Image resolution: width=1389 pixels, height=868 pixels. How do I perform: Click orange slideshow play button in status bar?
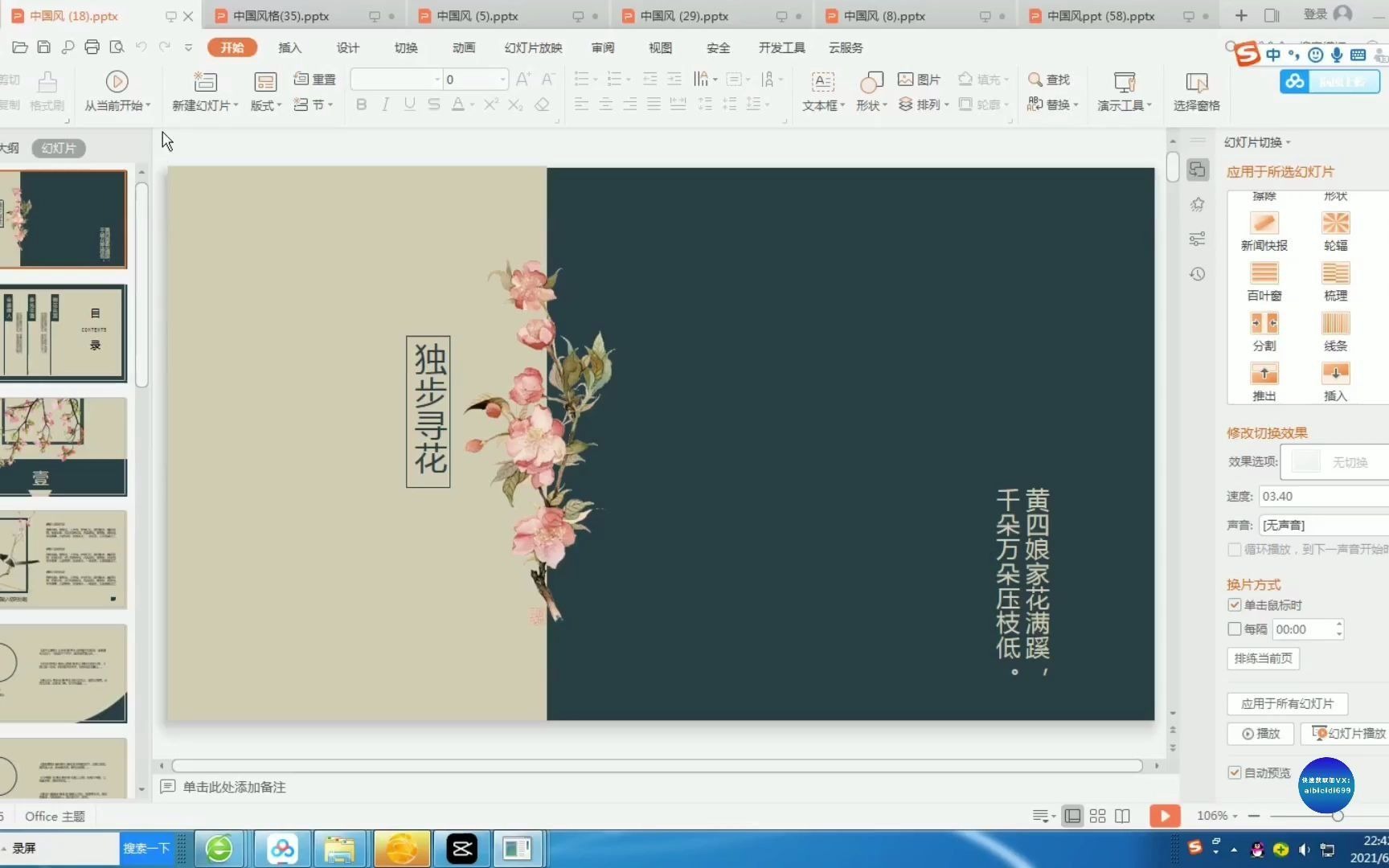coord(1165,816)
